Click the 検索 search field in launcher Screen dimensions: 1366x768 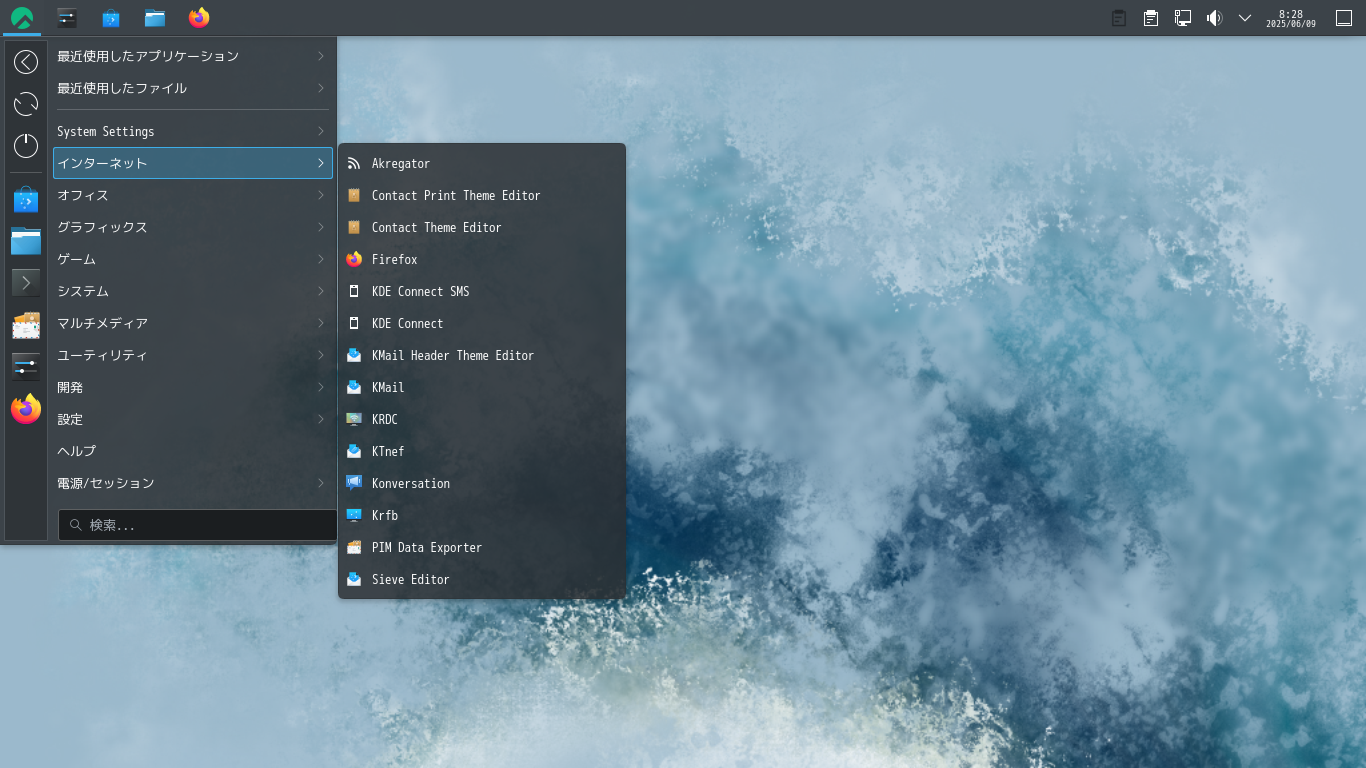tap(197, 525)
